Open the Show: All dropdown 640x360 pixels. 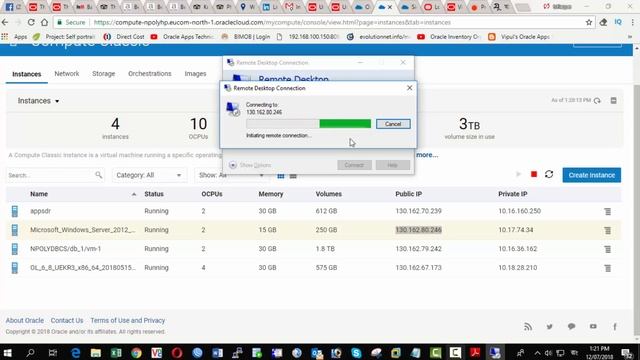[x=231, y=175]
